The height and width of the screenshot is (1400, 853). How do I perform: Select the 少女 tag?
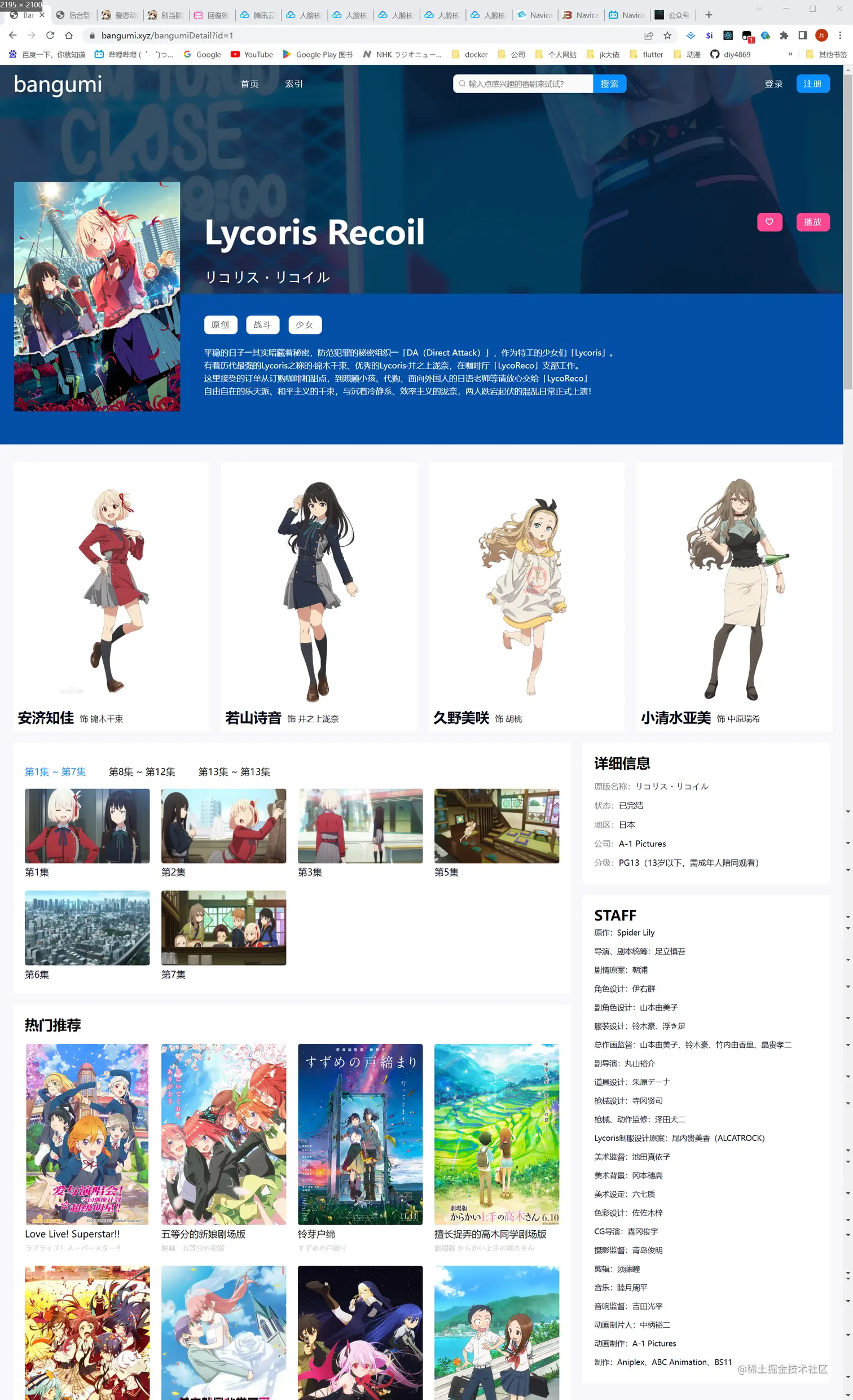[x=305, y=324]
